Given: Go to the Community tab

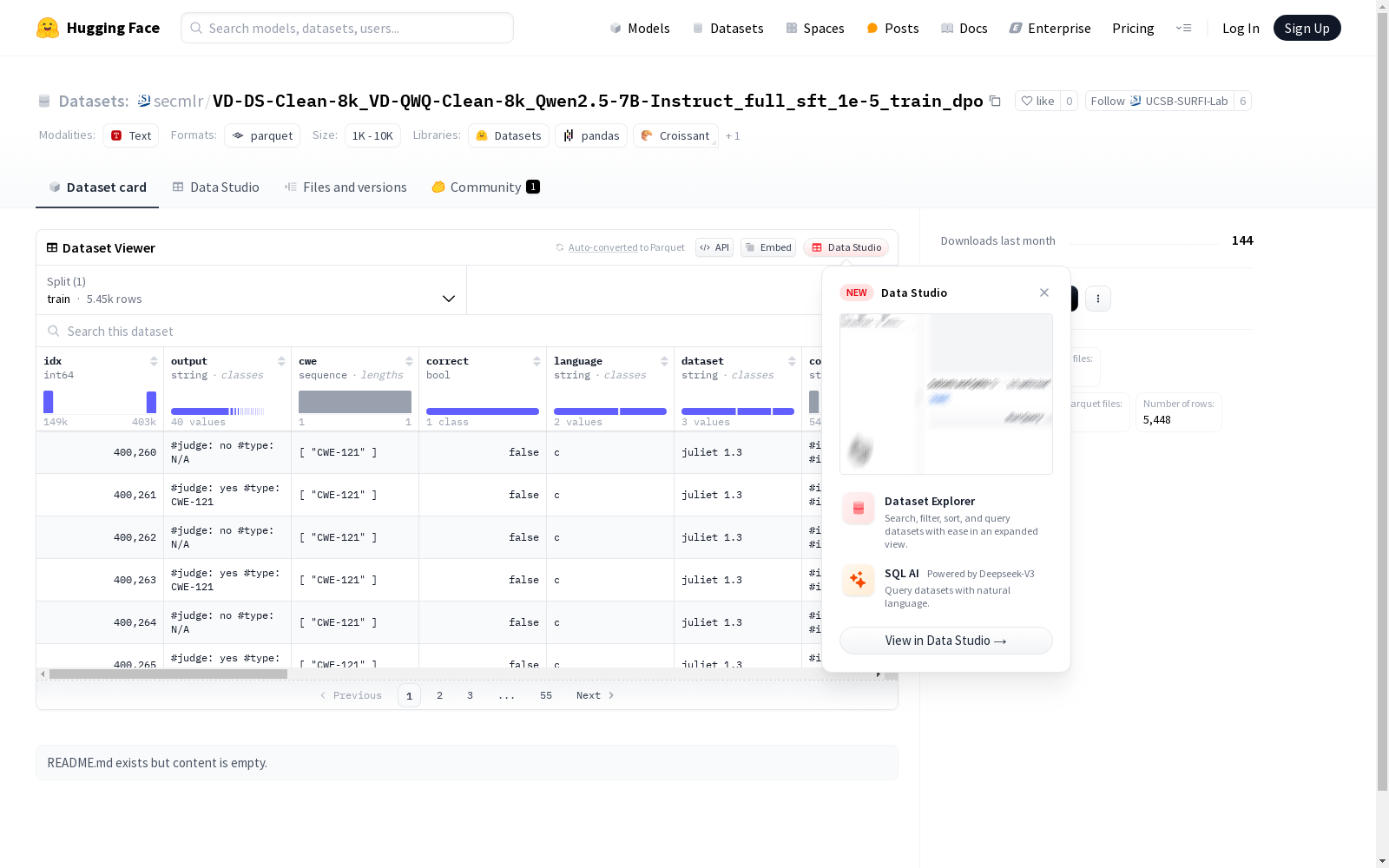Looking at the screenshot, I should 486,187.
